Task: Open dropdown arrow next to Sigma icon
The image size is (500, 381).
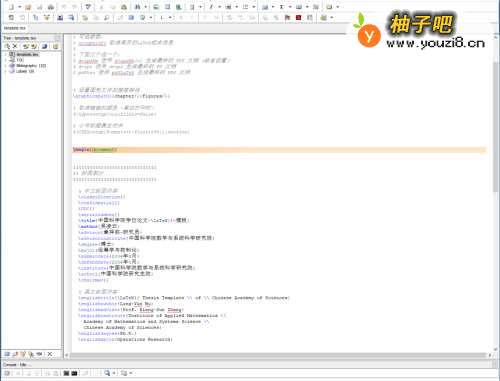Action: [290, 7]
